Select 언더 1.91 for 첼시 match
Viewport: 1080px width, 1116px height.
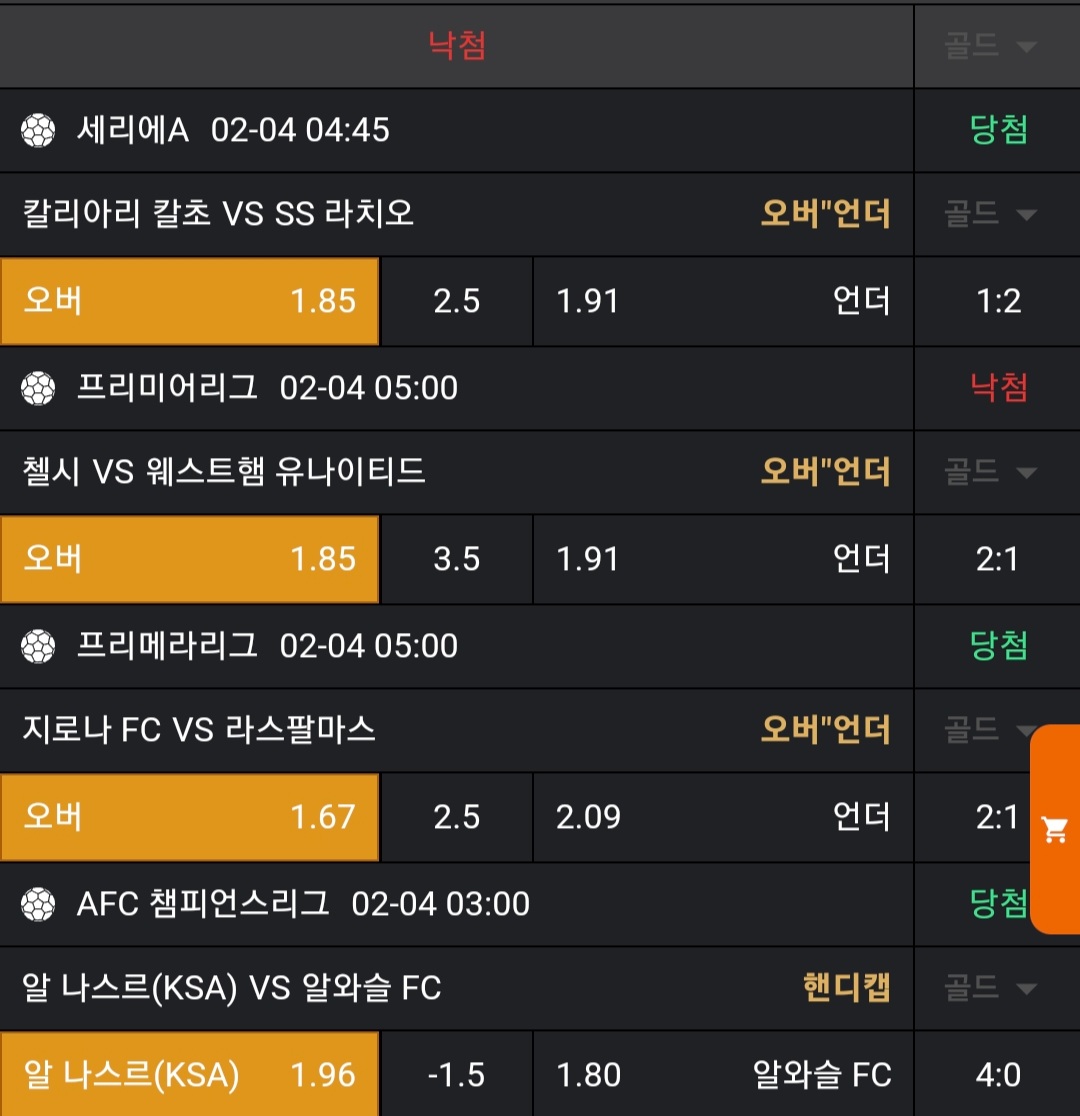coord(722,559)
